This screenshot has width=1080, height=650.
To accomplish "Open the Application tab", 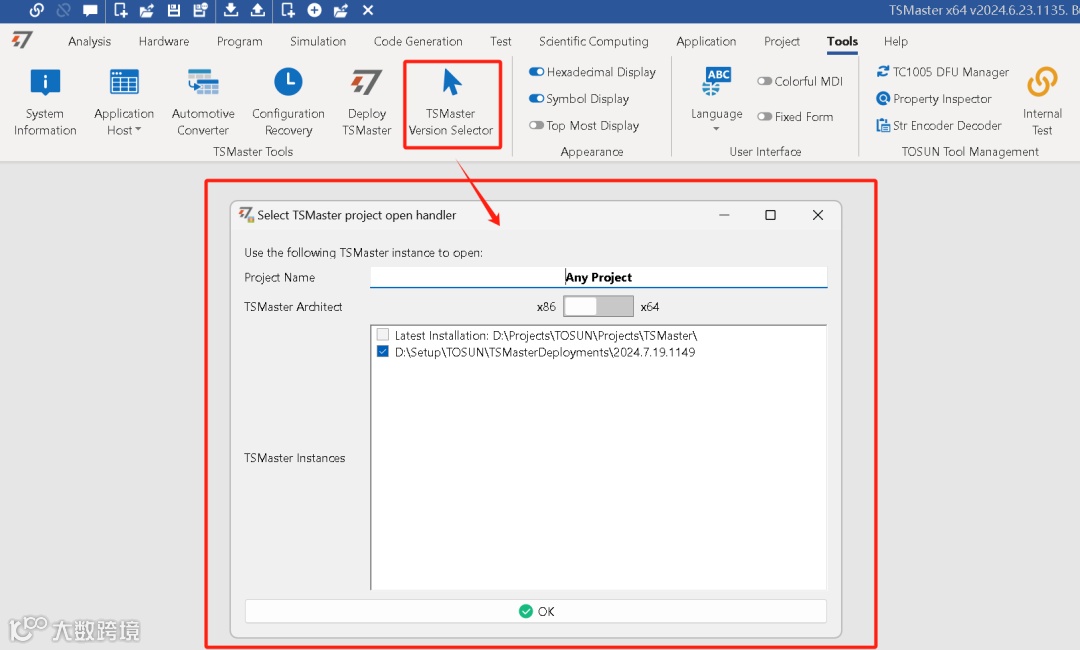I will coord(706,41).
